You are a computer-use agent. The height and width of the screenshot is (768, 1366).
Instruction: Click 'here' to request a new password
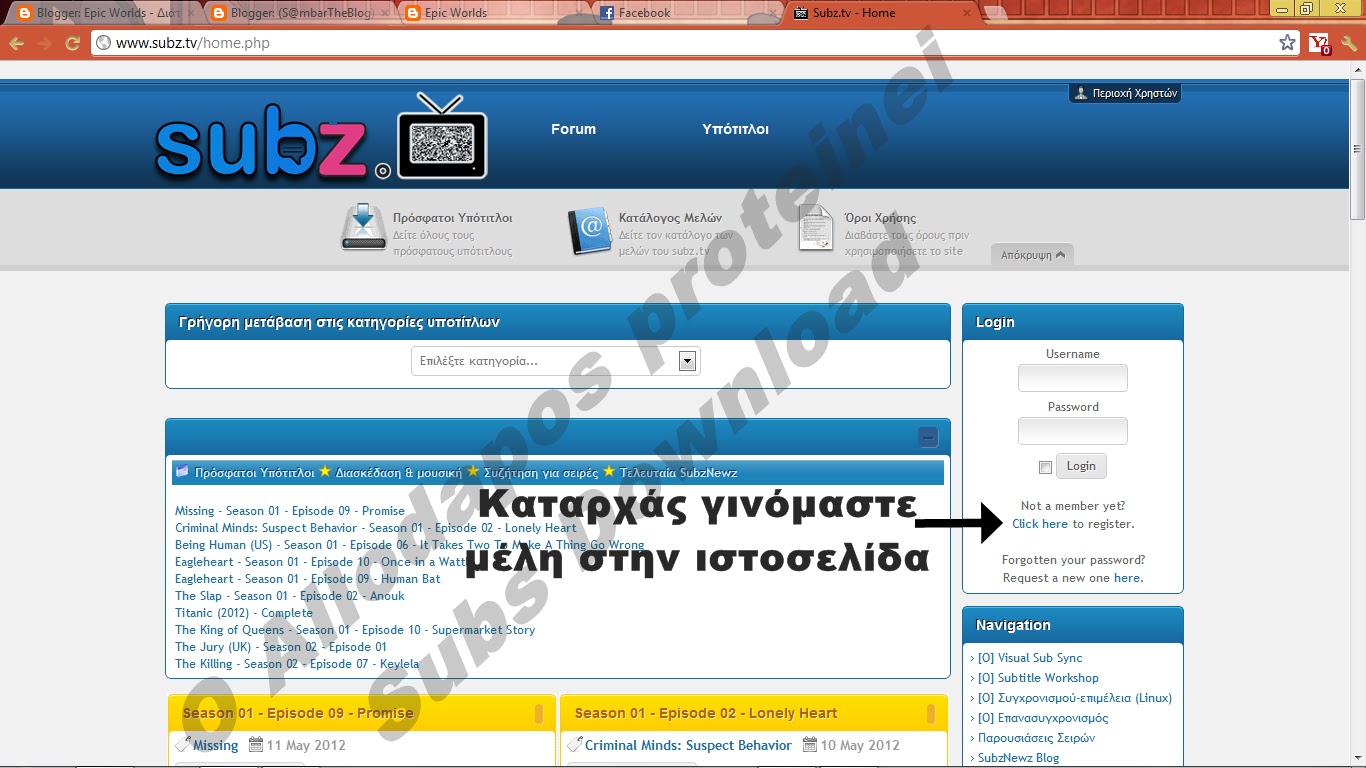[x=1127, y=578]
